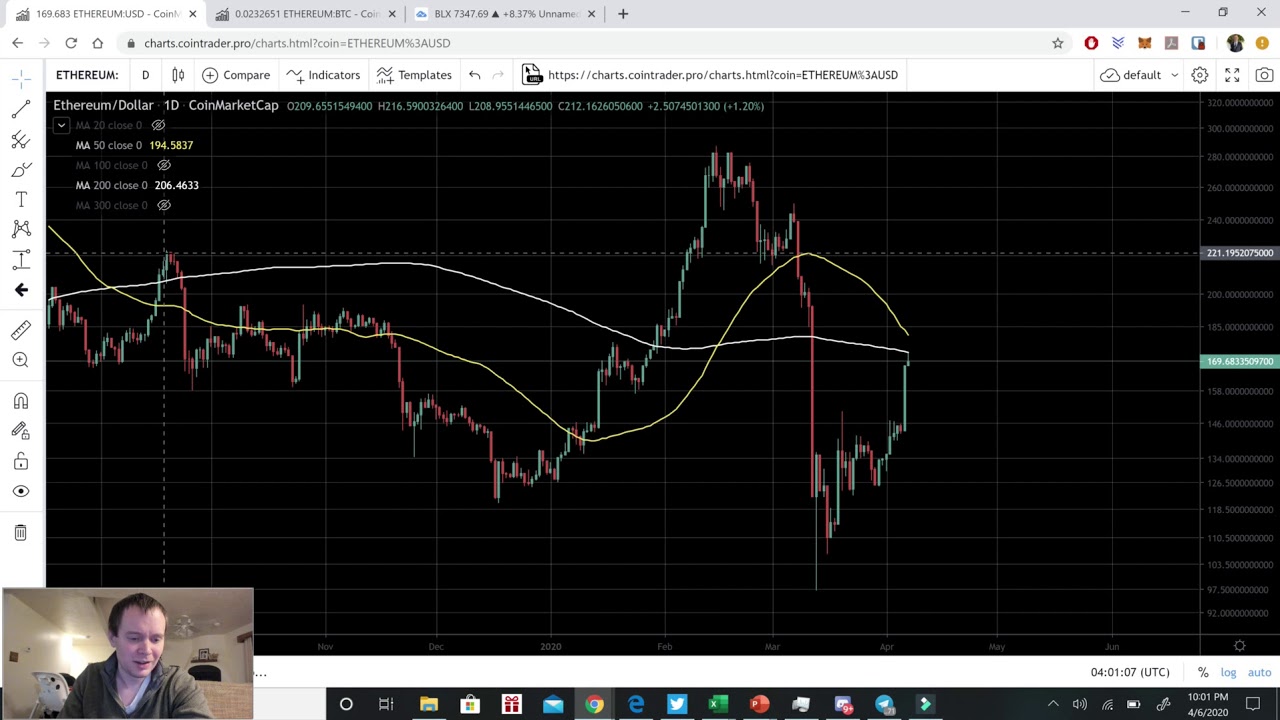Image resolution: width=1280 pixels, height=720 pixels.
Task: Show hidden system tray icons
Action: pyautogui.click(x=1053, y=705)
